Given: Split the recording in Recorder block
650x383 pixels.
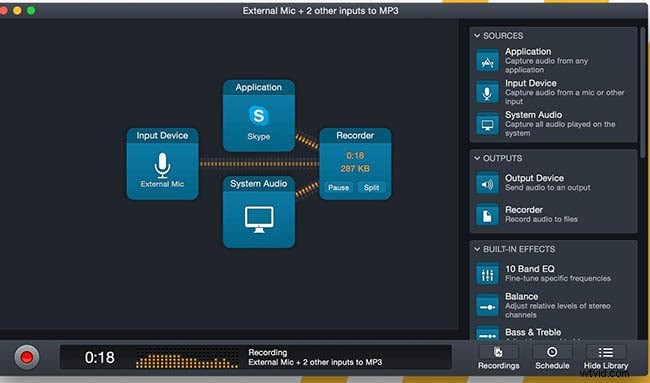Looking at the screenshot, I should 371,187.
